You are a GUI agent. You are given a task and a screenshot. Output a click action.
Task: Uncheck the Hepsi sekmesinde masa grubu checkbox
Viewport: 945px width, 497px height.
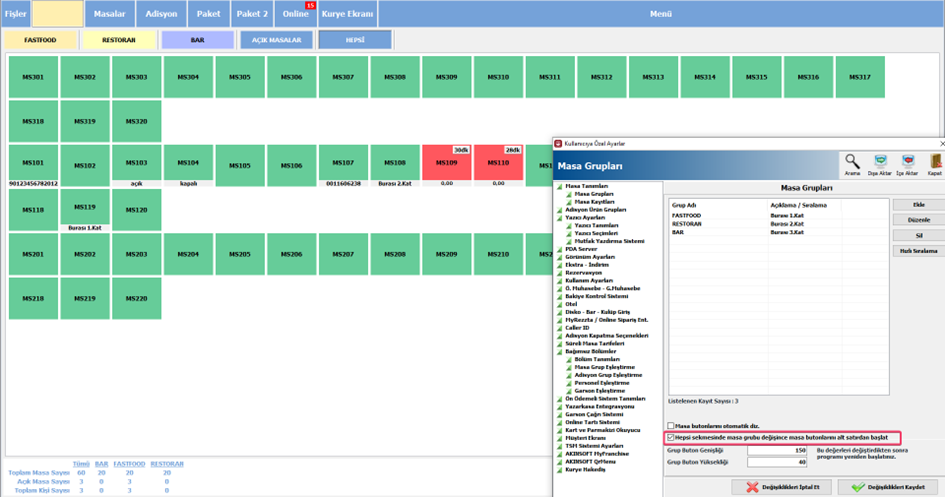pyautogui.click(x=671, y=437)
